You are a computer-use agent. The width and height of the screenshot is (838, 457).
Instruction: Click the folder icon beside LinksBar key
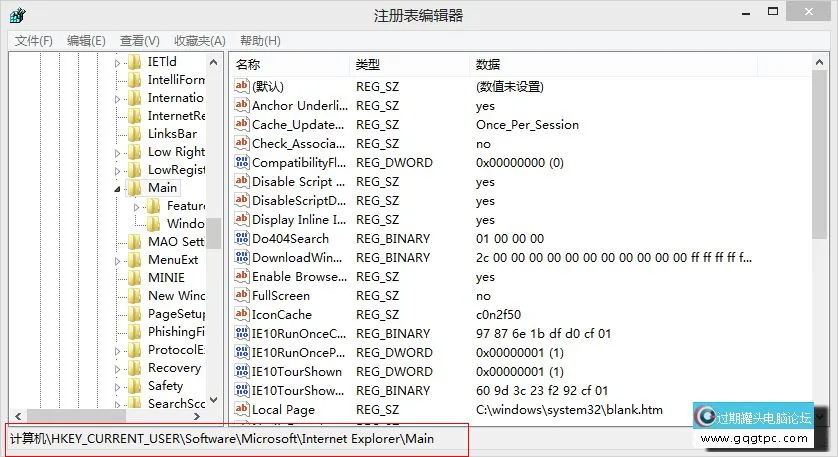coord(135,133)
